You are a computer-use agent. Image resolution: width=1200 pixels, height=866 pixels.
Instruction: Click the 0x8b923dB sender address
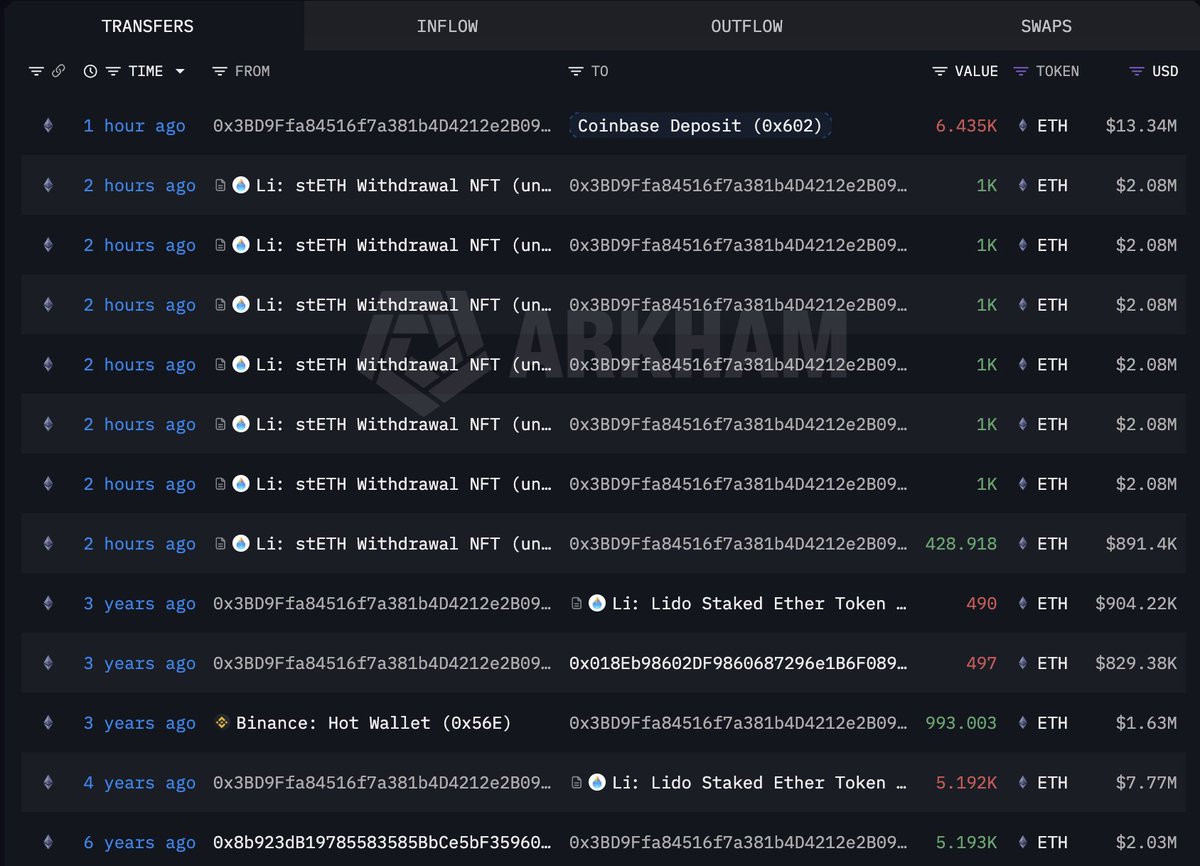tap(382, 843)
